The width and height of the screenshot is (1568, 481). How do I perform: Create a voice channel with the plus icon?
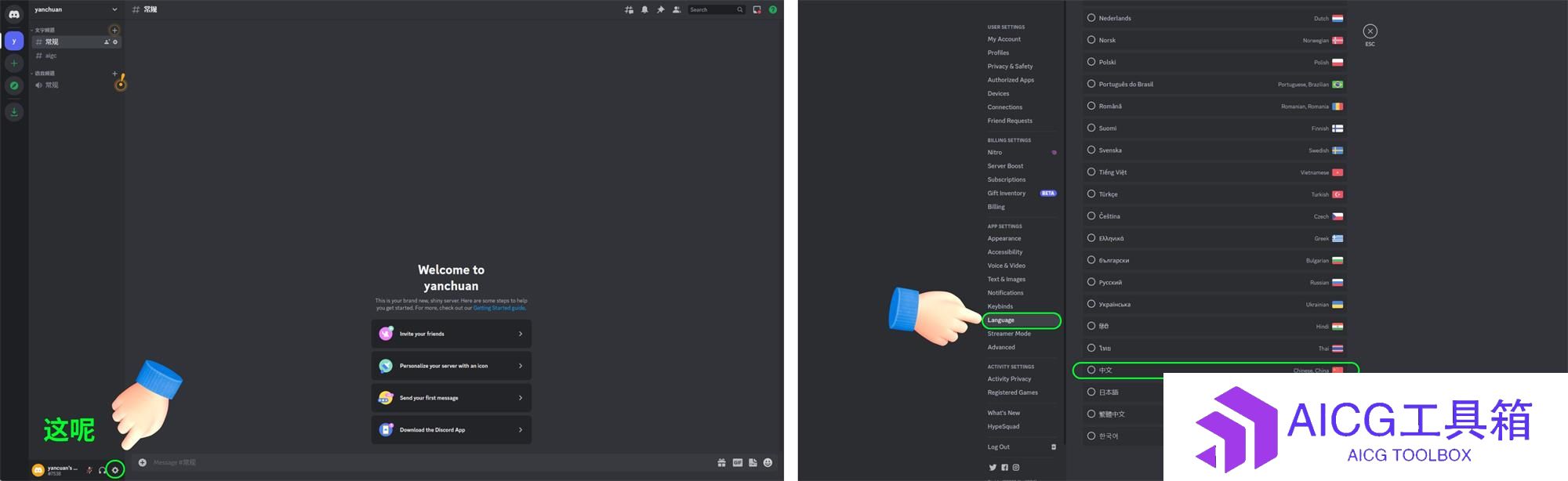click(x=114, y=74)
